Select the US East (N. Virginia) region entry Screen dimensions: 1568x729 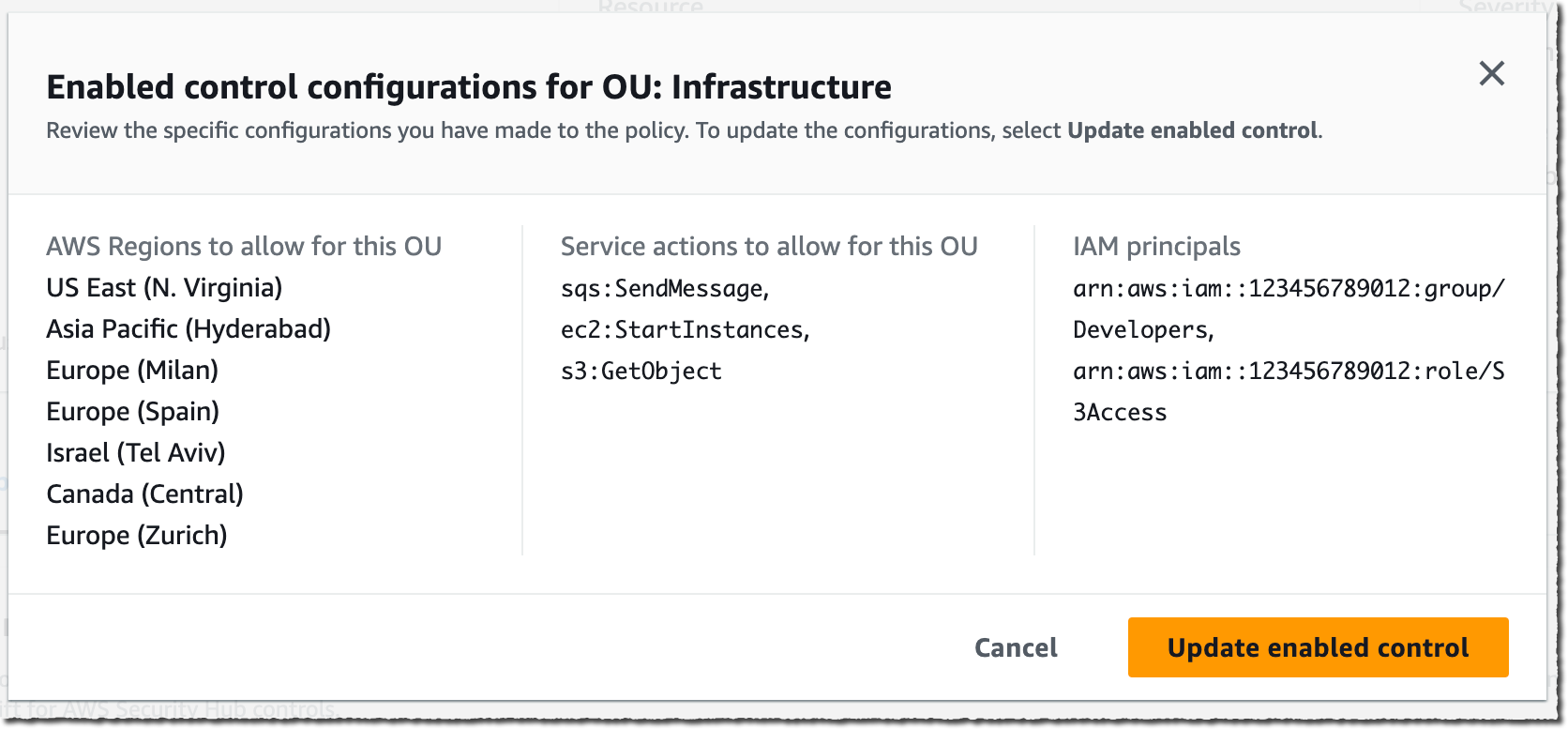(x=164, y=287)
